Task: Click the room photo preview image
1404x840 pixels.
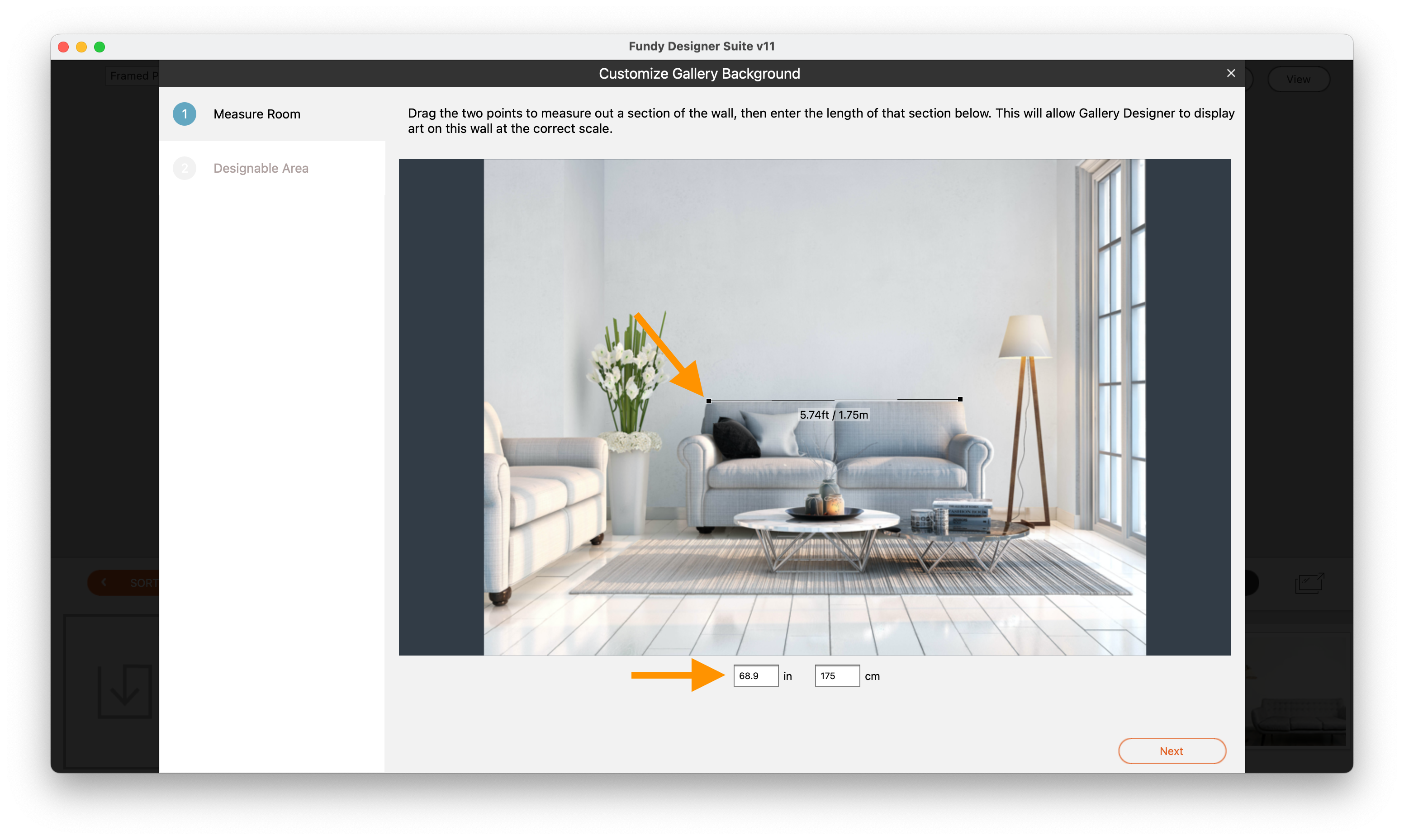Action: [814, 407]
